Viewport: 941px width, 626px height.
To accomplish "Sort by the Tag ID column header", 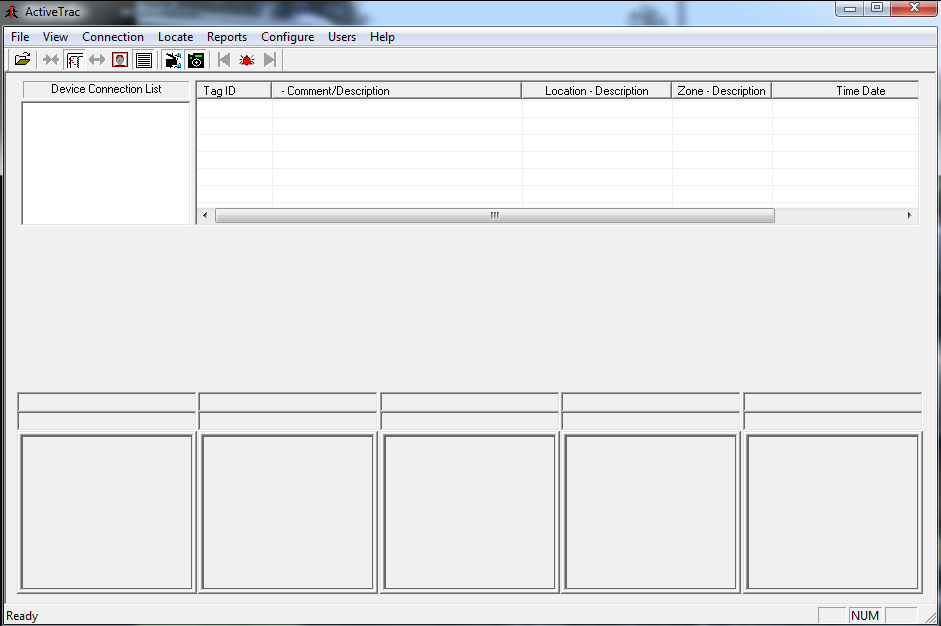I will (x=234, y=91).
